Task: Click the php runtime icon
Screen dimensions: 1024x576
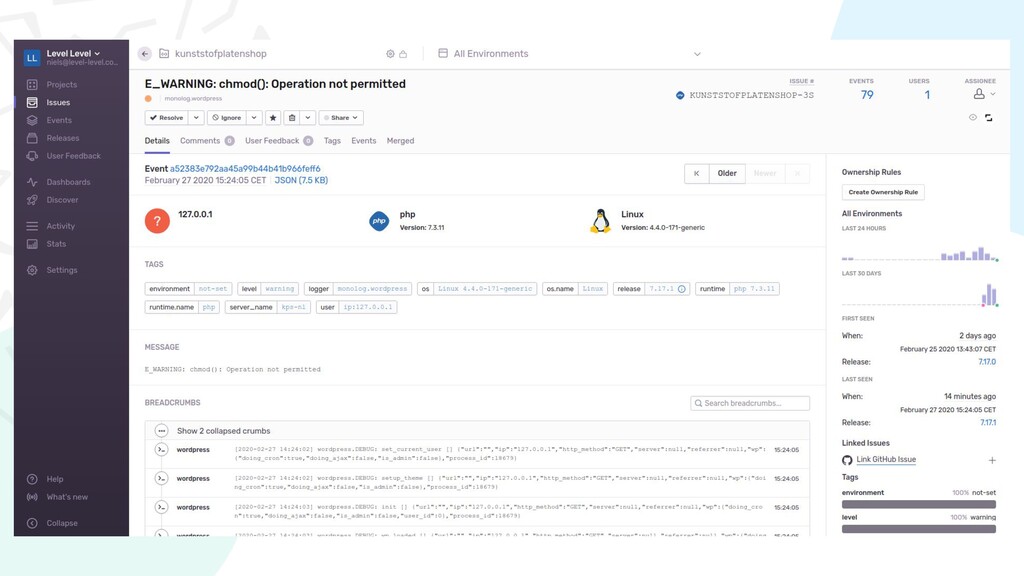Action: 379,221
